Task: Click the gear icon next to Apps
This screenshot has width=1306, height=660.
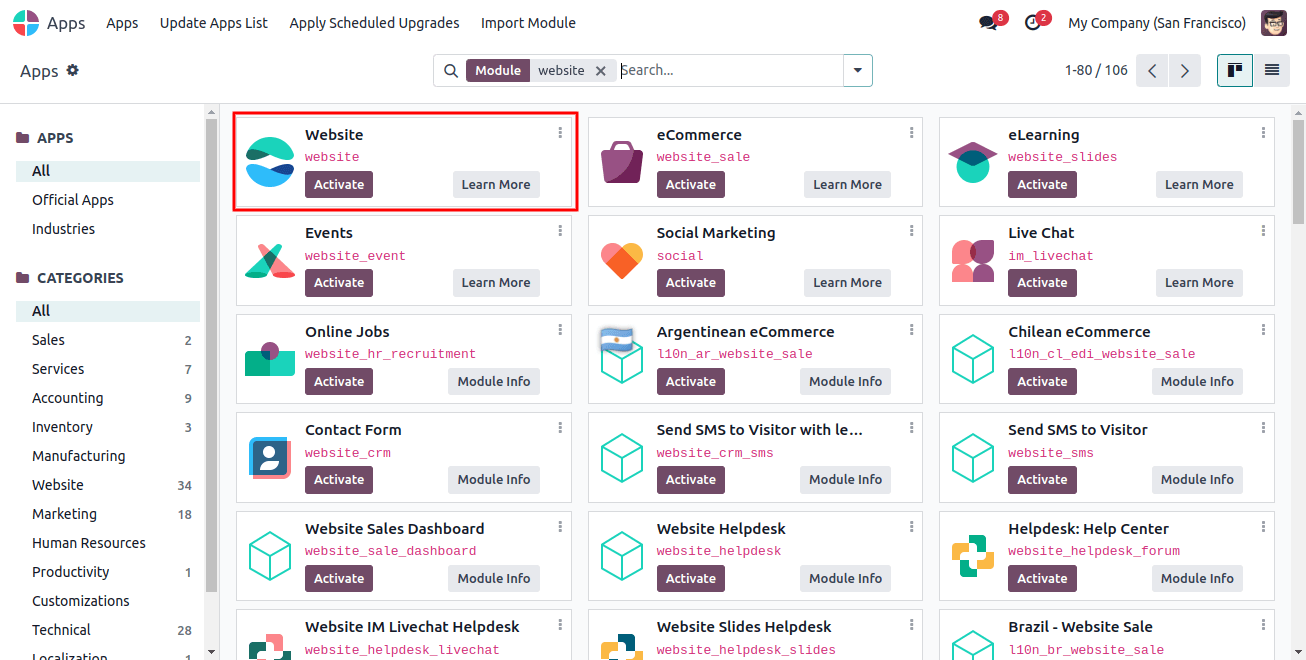Action: click(73, 70)
